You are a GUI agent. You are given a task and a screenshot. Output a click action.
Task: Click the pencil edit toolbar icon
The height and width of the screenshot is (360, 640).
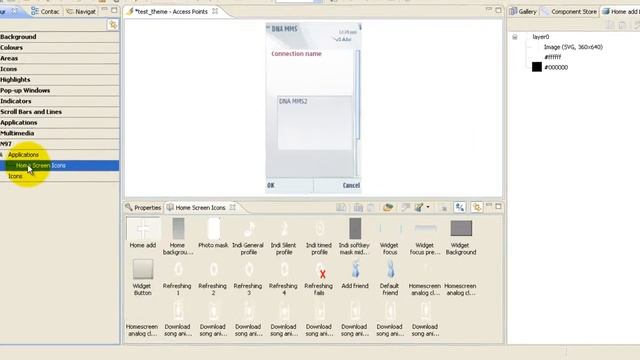(x=419, y=207)
